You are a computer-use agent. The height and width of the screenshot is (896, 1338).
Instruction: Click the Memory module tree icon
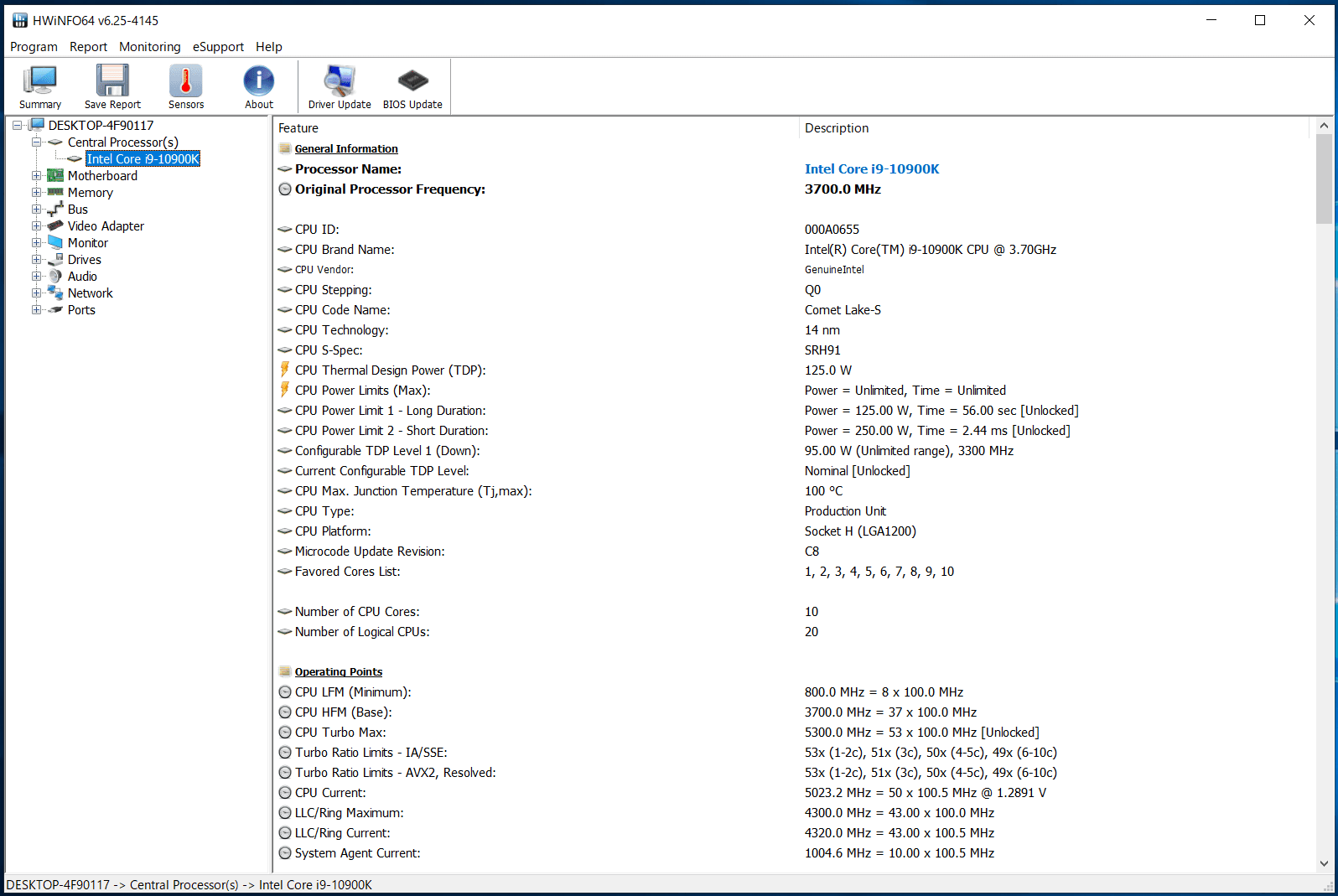click(x=55, y=192)
